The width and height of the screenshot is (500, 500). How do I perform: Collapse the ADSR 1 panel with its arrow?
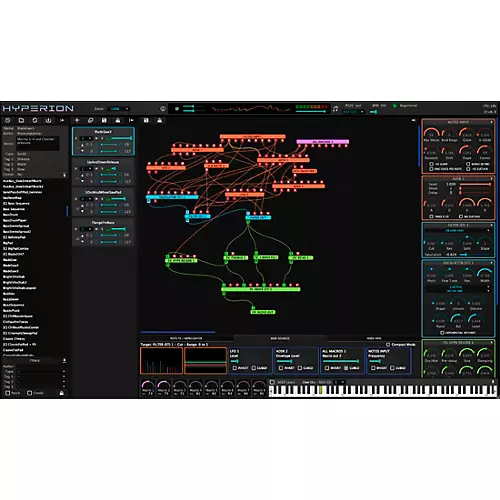click(x=491, y=179)
